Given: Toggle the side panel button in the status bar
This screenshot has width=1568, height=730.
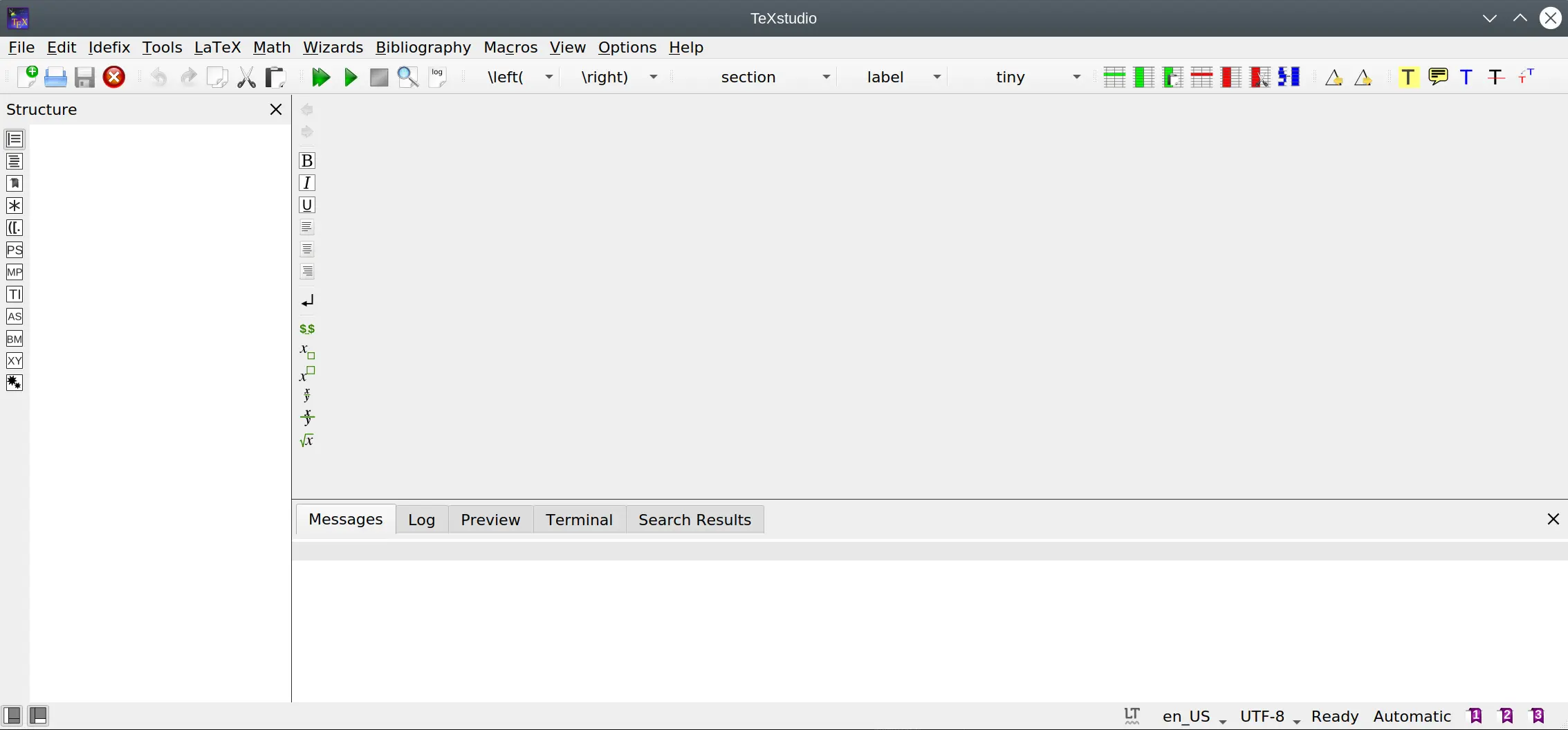Looking at the screenshot, I should (12, 715).
